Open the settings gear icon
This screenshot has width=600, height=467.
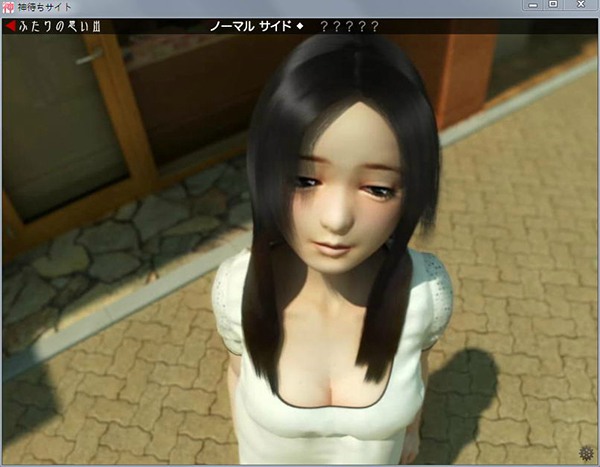[586, 453]
